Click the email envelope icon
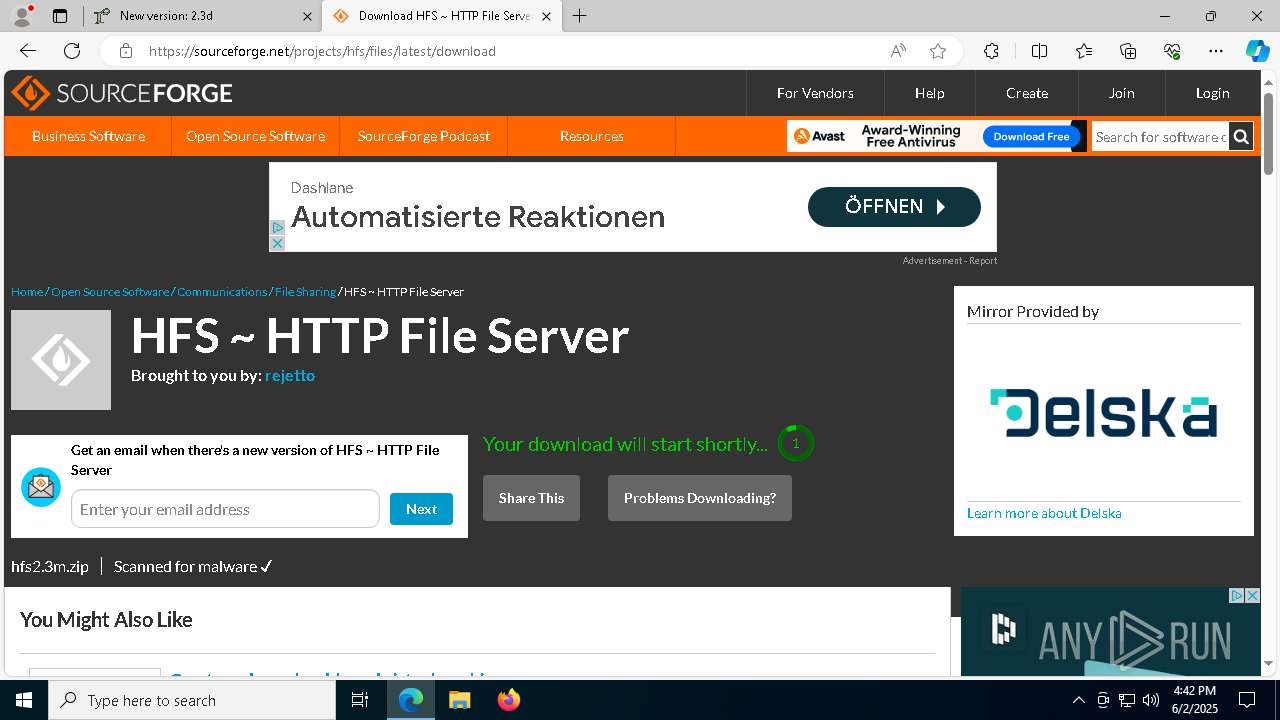This screenshot has width=1280, height=720. point(41,487)
